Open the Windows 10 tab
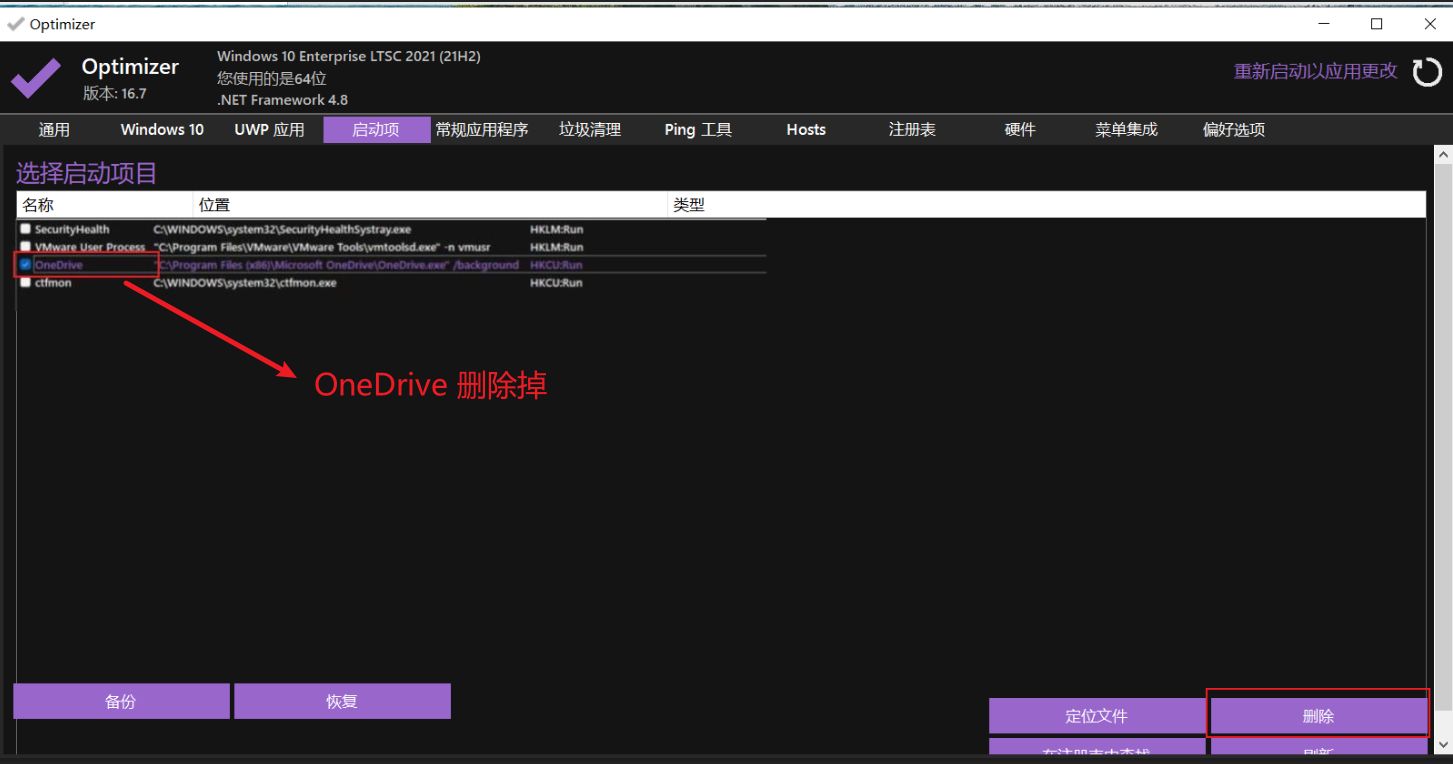Screen dimensions: 1453x764 (x=162, y=130)
